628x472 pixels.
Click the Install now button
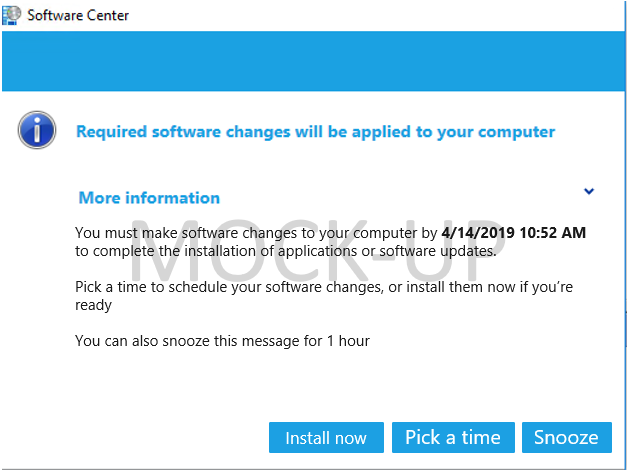[326, 438]
